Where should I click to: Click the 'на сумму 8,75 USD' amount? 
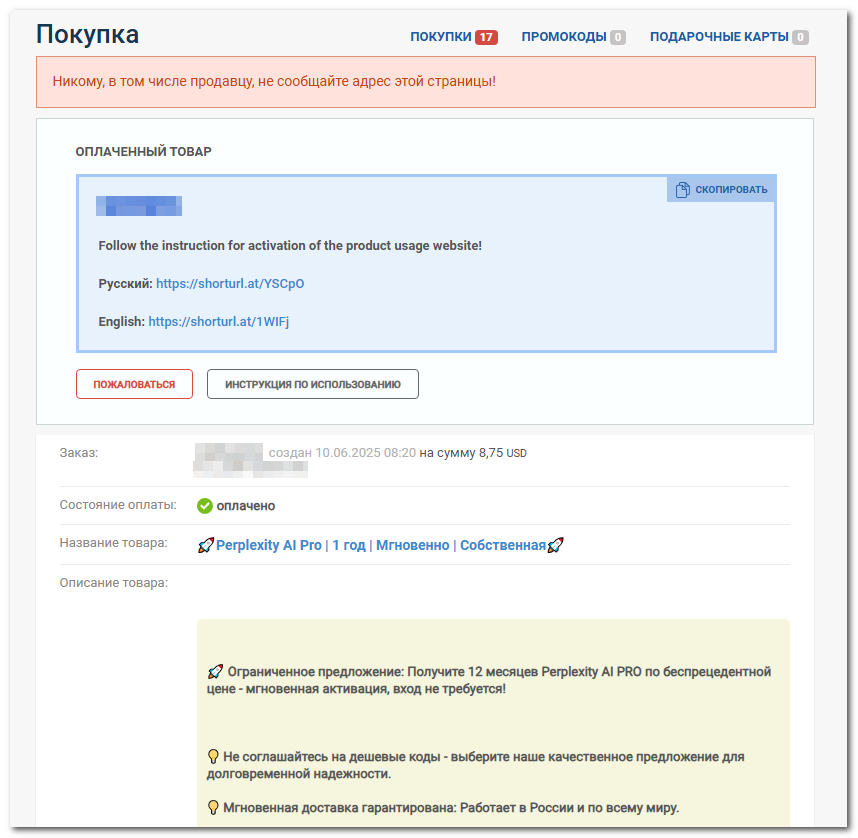point(473,453)
